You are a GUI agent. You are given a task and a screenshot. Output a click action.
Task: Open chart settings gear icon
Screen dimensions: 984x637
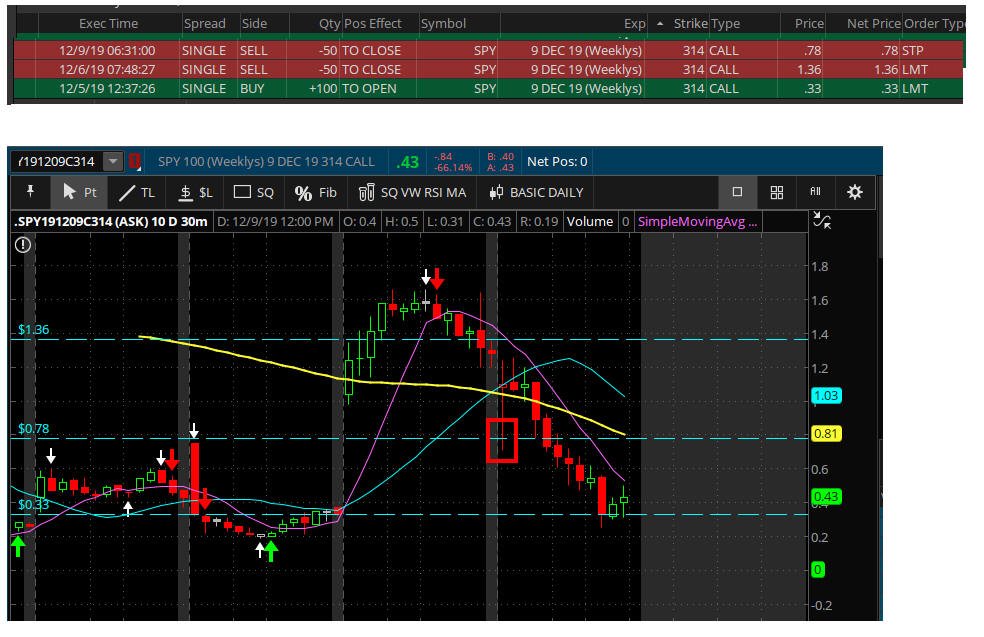click(855, 192)
